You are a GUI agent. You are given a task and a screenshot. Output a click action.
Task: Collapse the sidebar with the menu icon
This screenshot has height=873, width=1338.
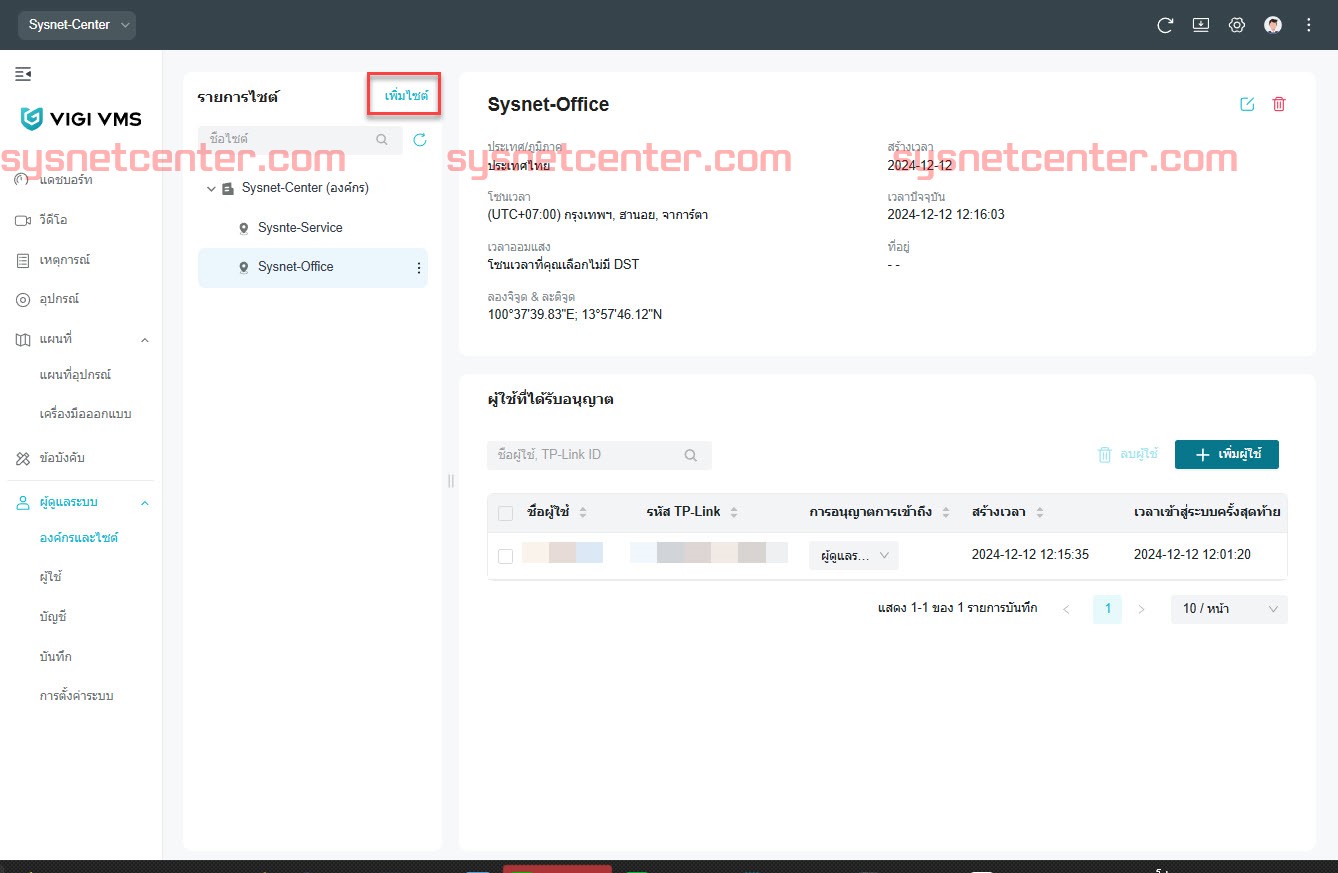tap(23, 74)
